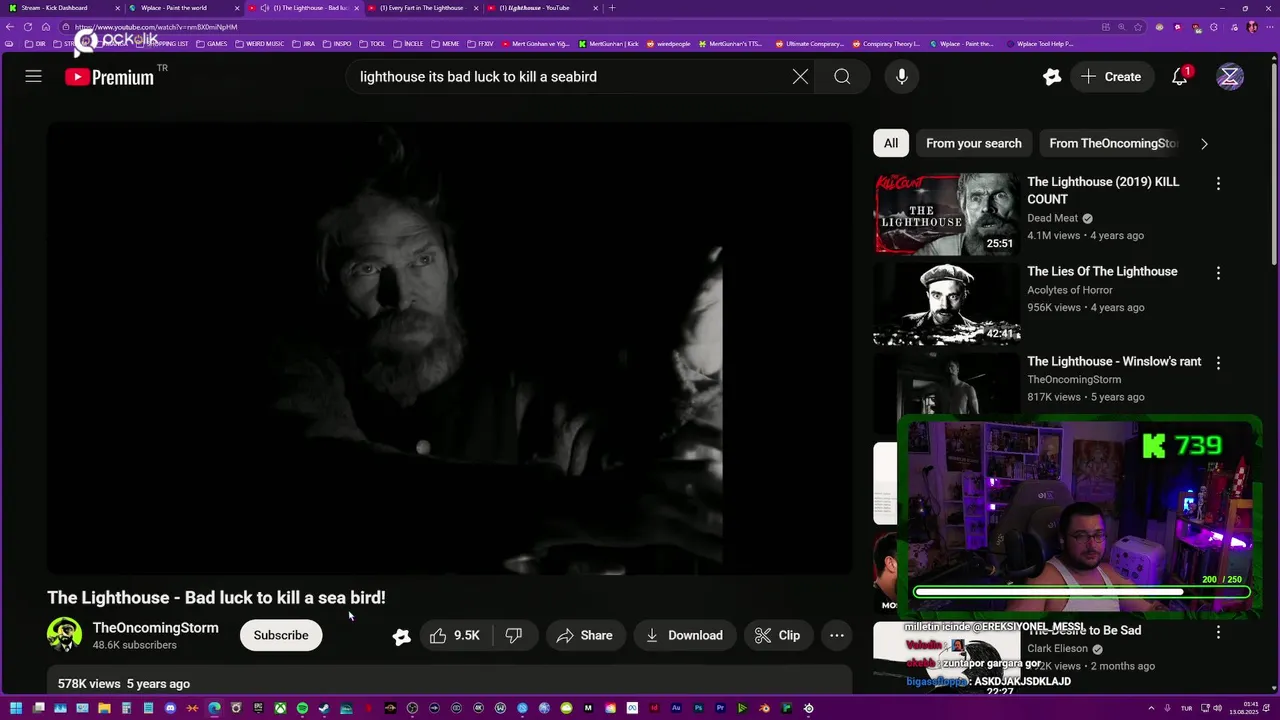
Task: Open The Lies Of The Lighthouse thumbnail
Action: [x=947, y=304]
